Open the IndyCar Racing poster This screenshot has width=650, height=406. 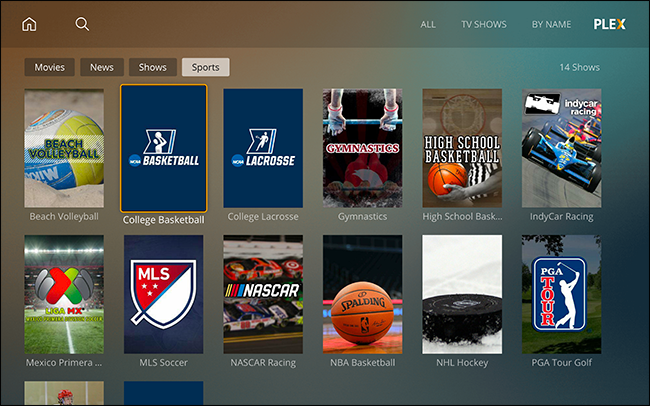562,148
